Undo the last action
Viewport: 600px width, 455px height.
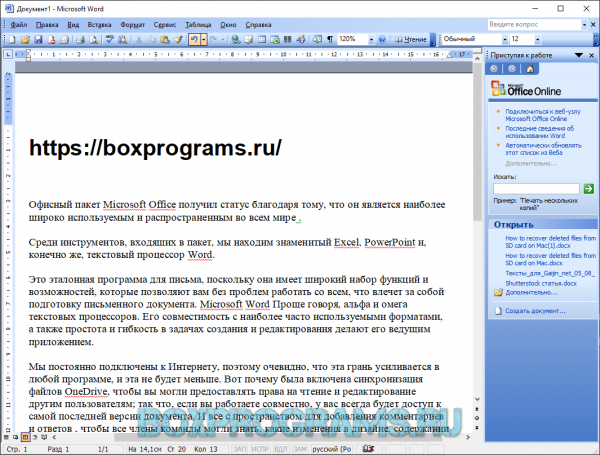194,39
